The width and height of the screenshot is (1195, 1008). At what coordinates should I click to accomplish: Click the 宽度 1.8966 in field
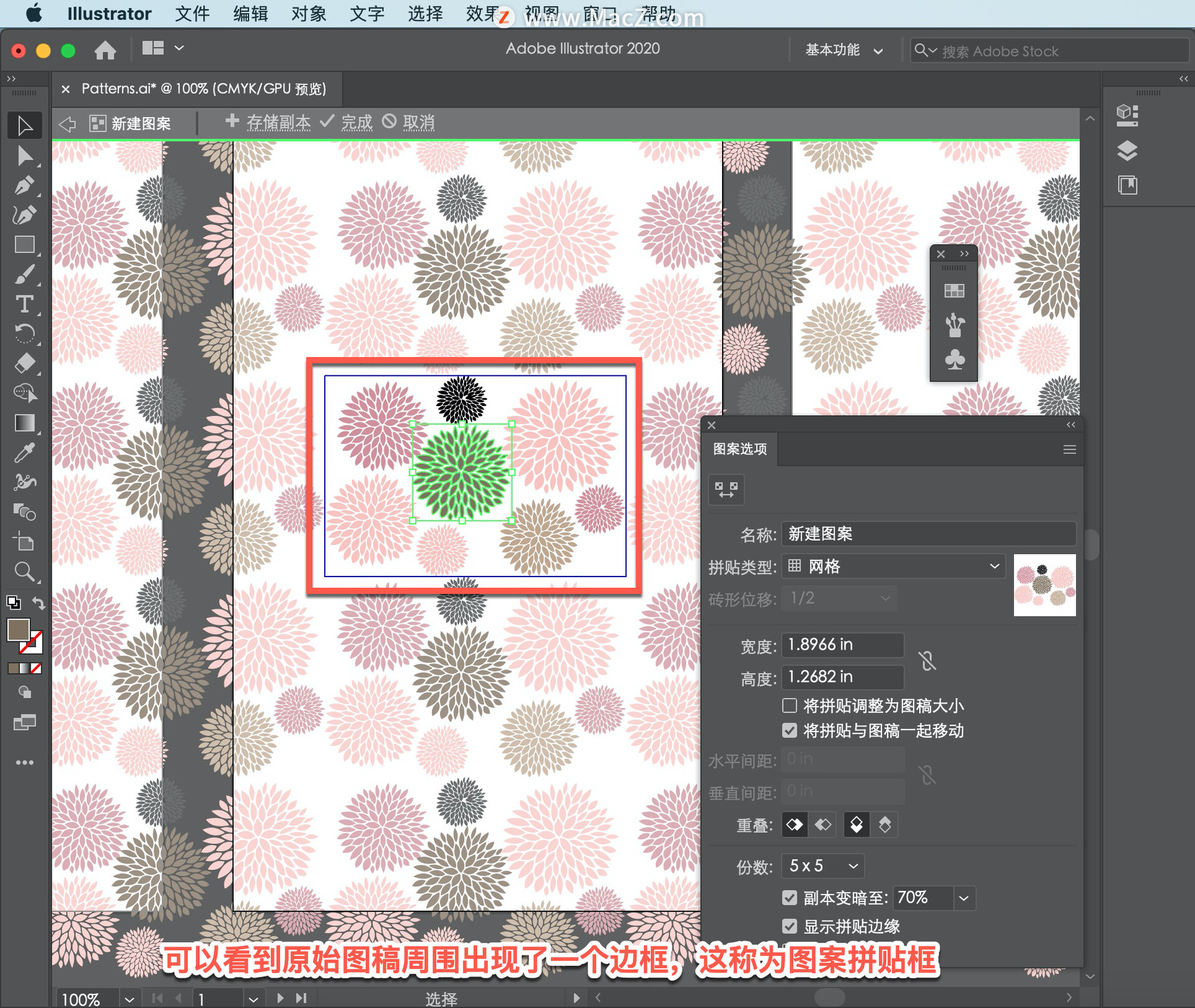coord(842,645)
